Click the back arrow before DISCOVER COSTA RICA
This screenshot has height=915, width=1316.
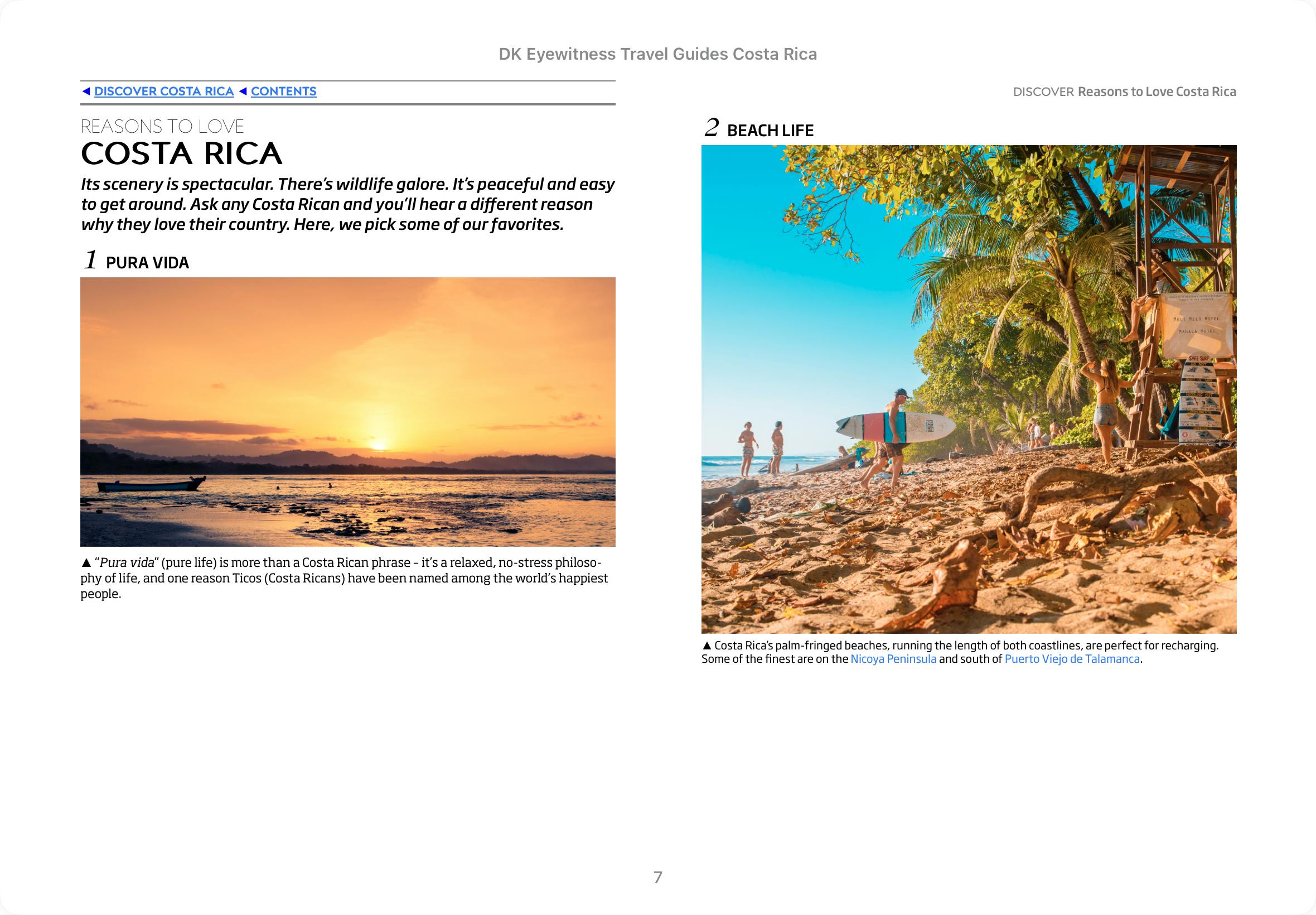tap(86, 92)
